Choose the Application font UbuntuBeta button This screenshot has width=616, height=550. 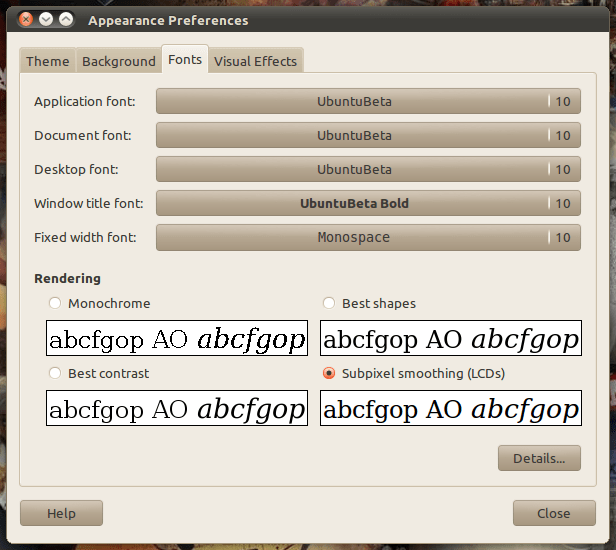pyautogui.click(x=368, y=101)
